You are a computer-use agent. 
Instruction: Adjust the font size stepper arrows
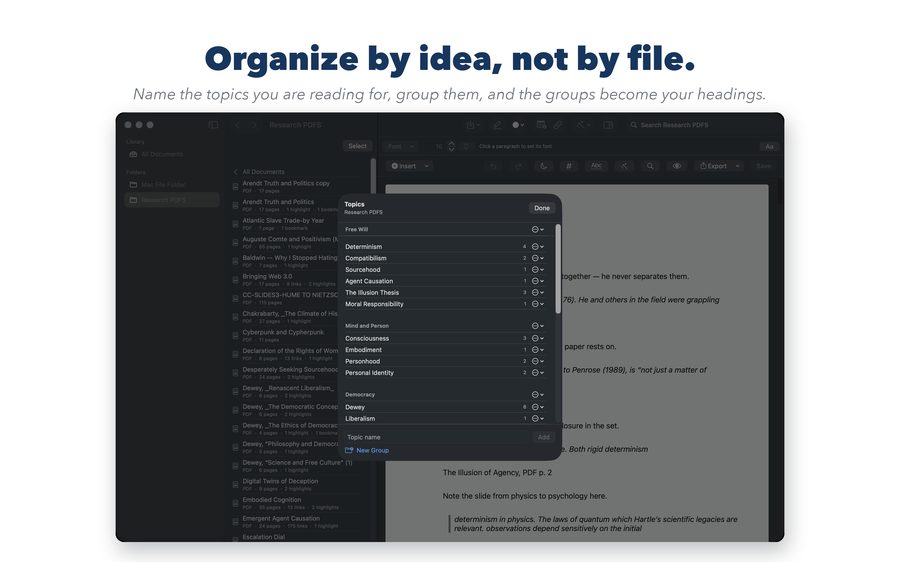(x=451, y=146)
